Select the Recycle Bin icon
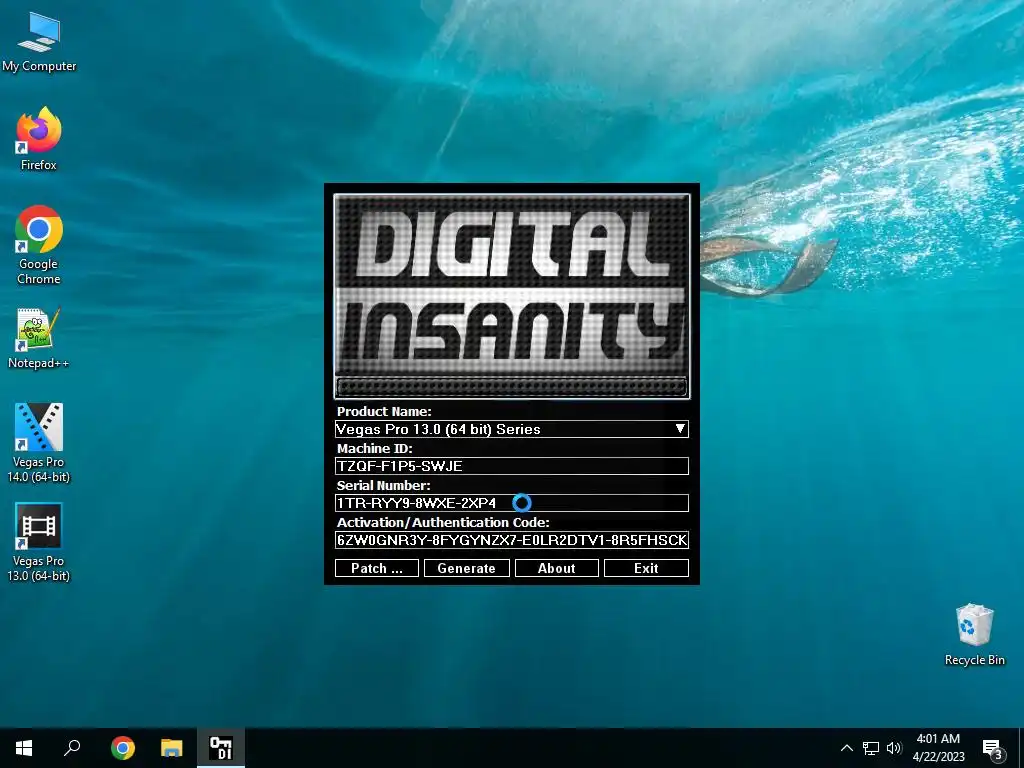The height and width of the screenshot is (768, 1024). click(x=974, y=635)
